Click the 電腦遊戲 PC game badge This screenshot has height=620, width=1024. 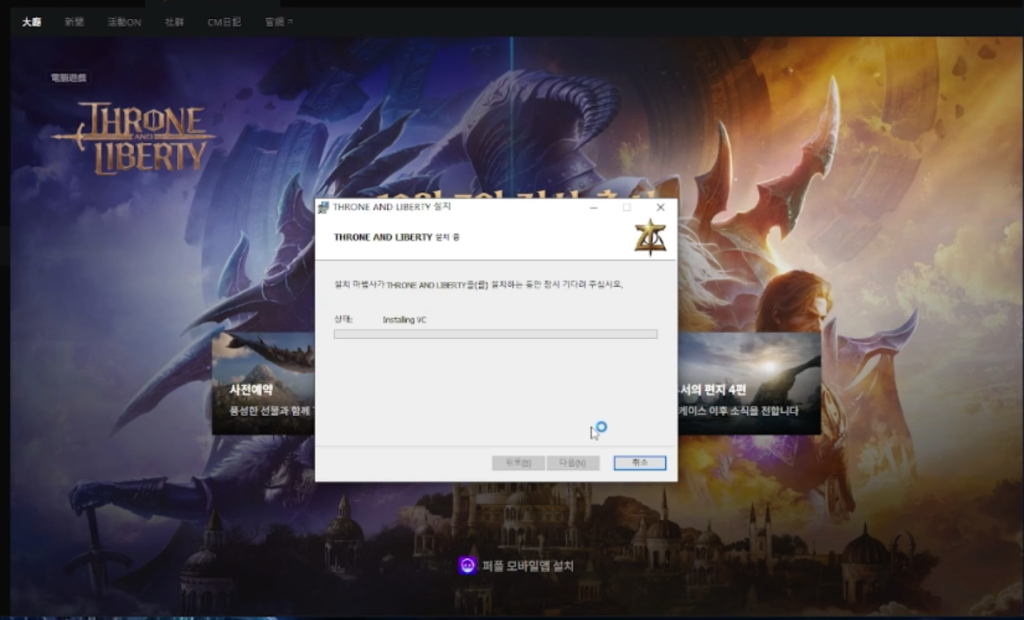click(x=69, y=77)
